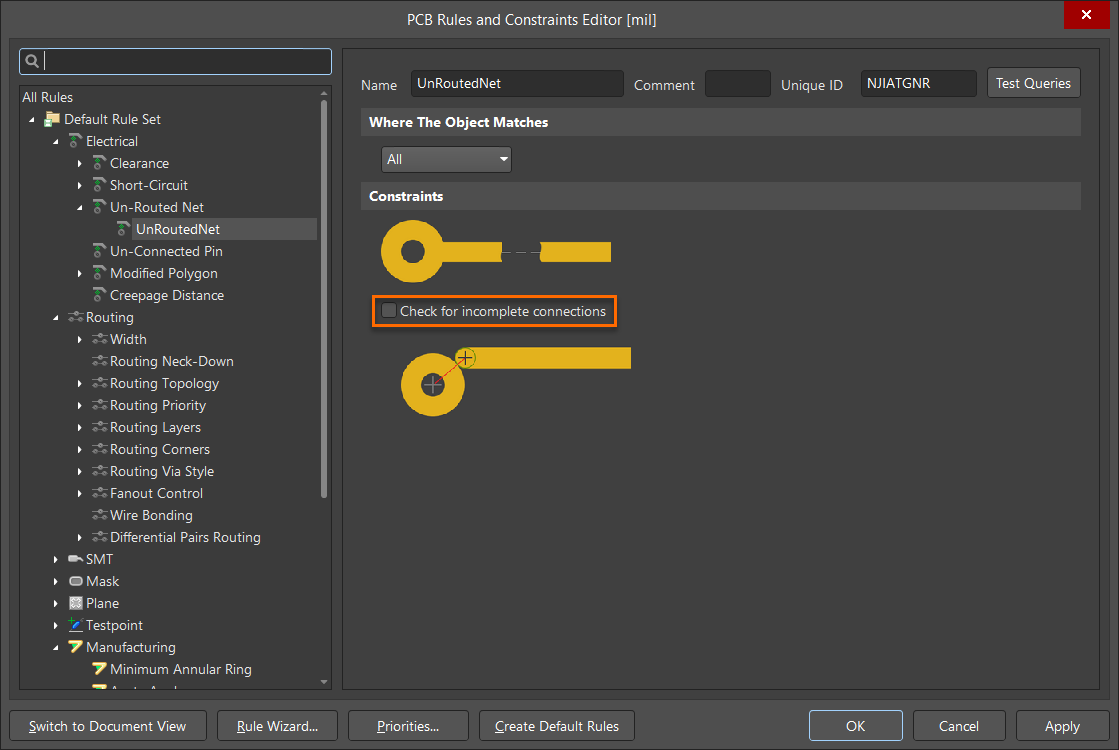The width and height of the screenshot is (1119, 750).
Task: Click the Un-Routed Net rule type icon
Action: pos(99,208)
